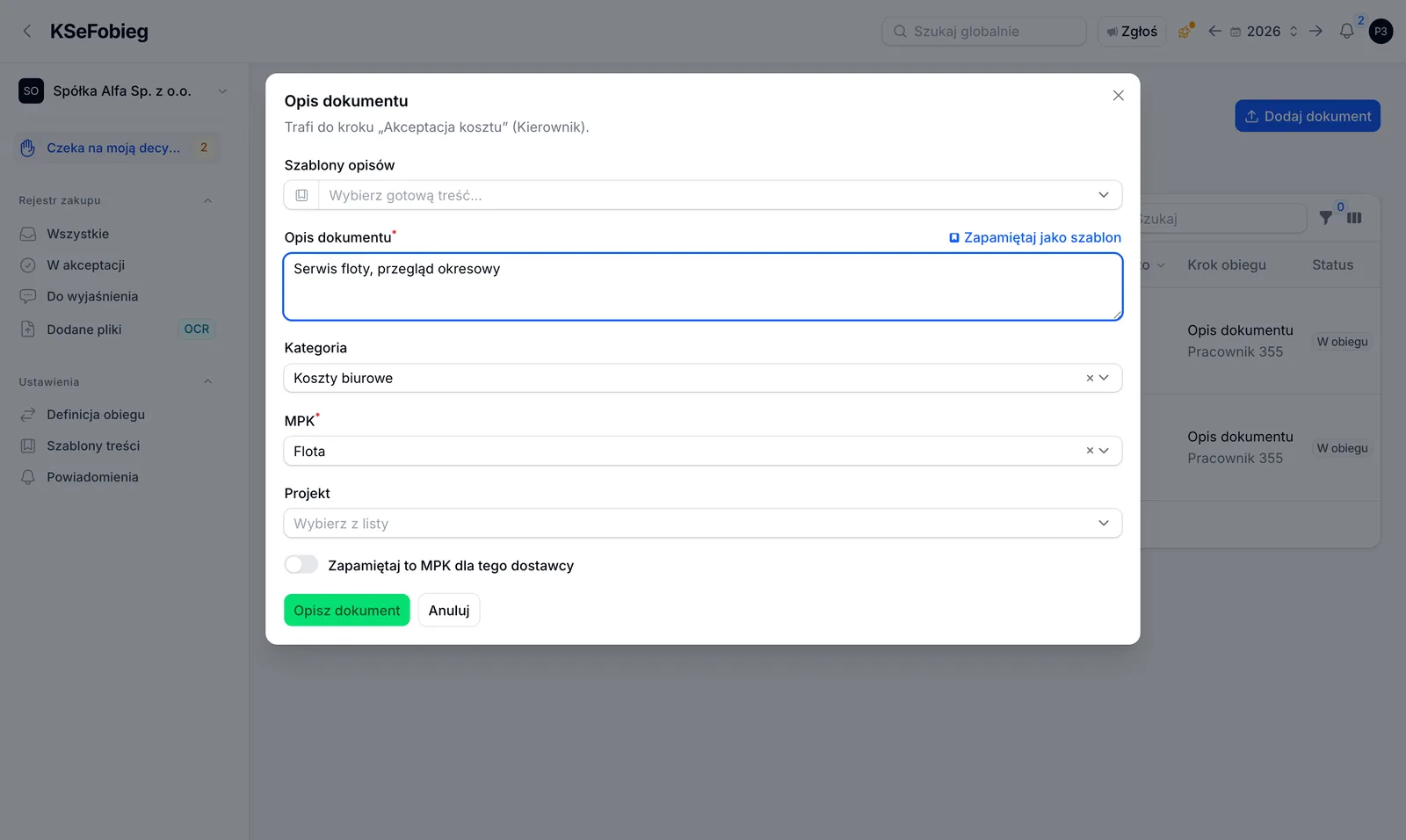Open filter funnel icon in table toolbar

tap(1326, 218)
